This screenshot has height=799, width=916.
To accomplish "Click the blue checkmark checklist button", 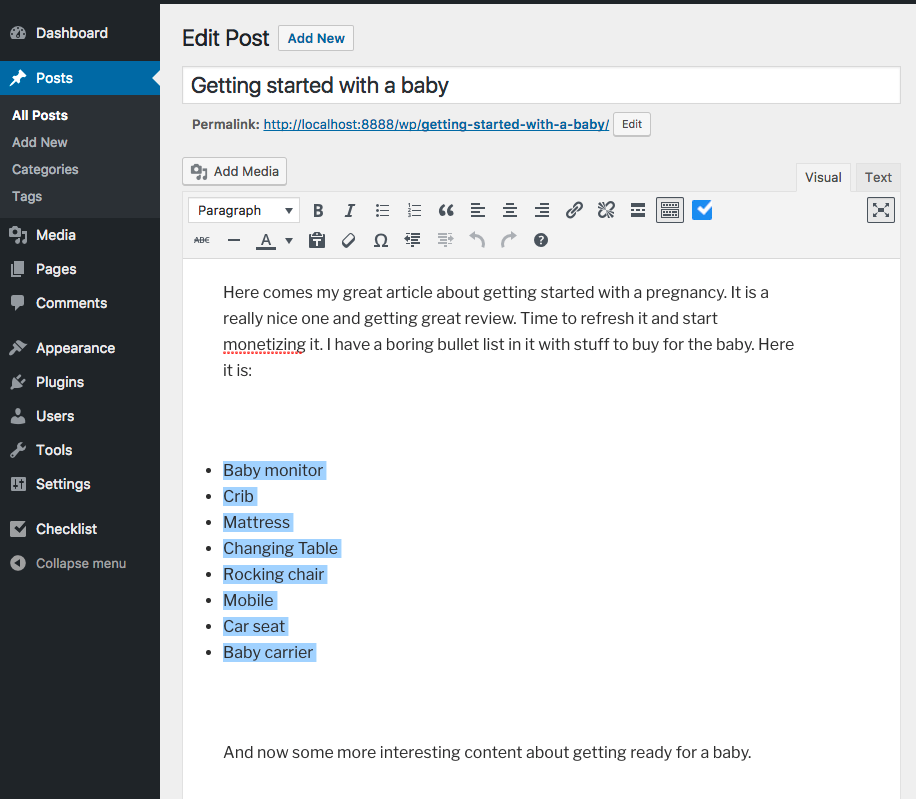I will (702, 210).
